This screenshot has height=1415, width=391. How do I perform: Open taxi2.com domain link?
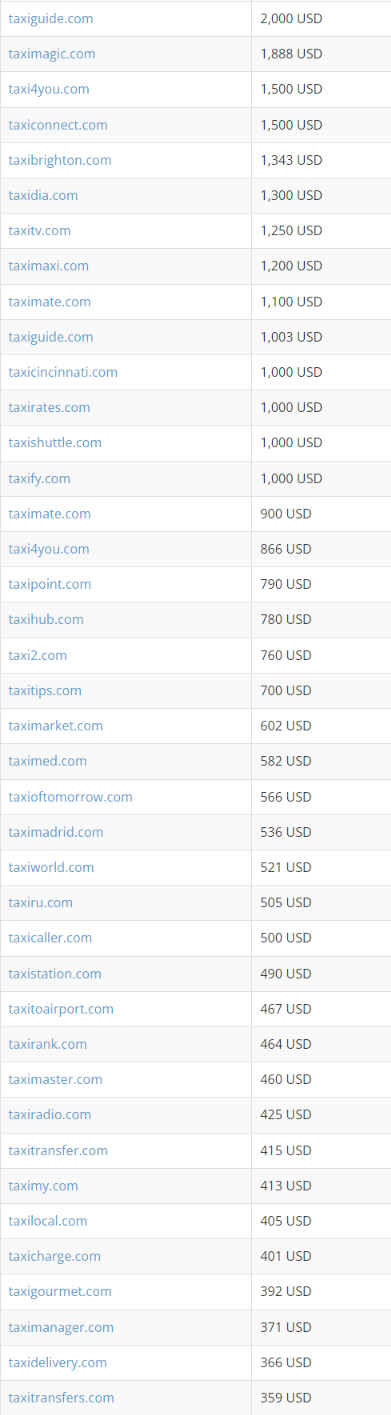pyautogui.click(x=38, y=655)
